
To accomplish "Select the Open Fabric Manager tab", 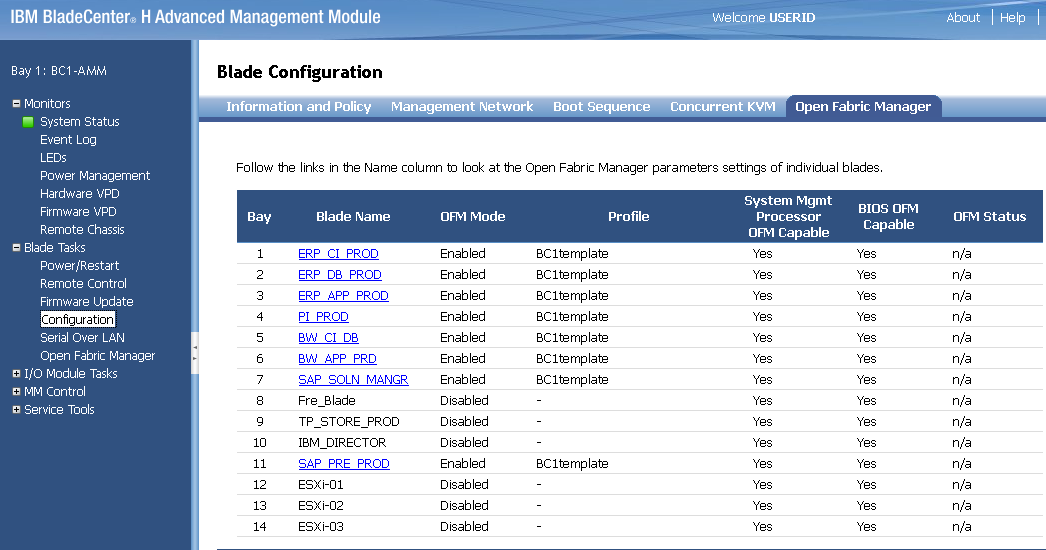I will point(863,107).
